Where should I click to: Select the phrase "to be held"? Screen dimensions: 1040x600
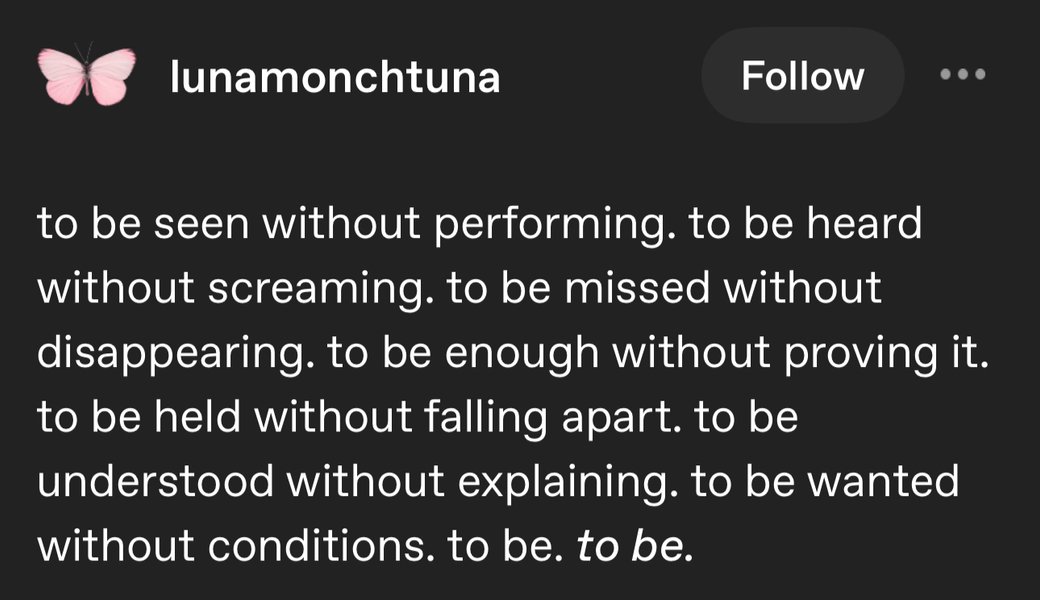[139, 416]
